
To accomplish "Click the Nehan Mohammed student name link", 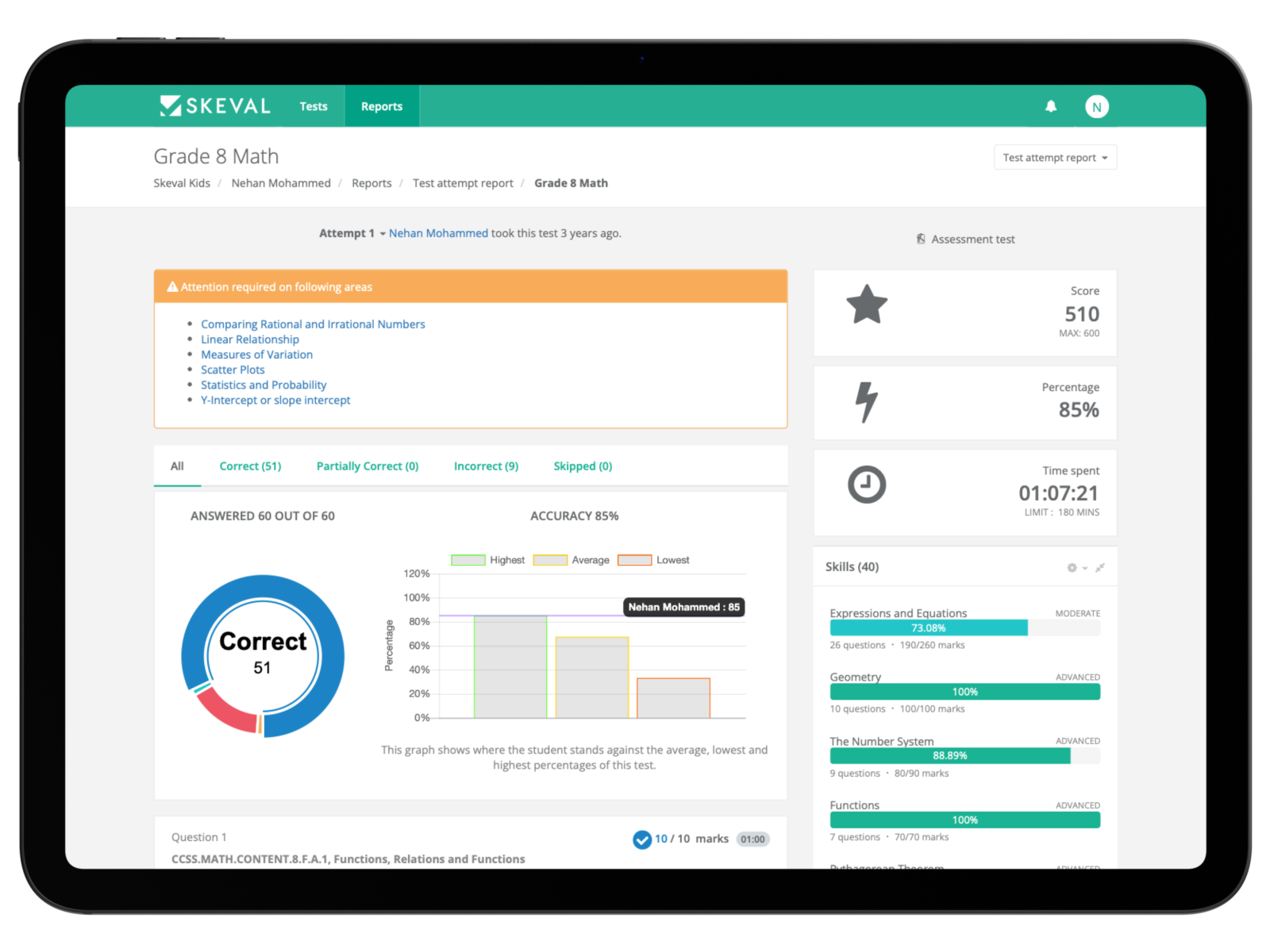I will pos(438,233).
